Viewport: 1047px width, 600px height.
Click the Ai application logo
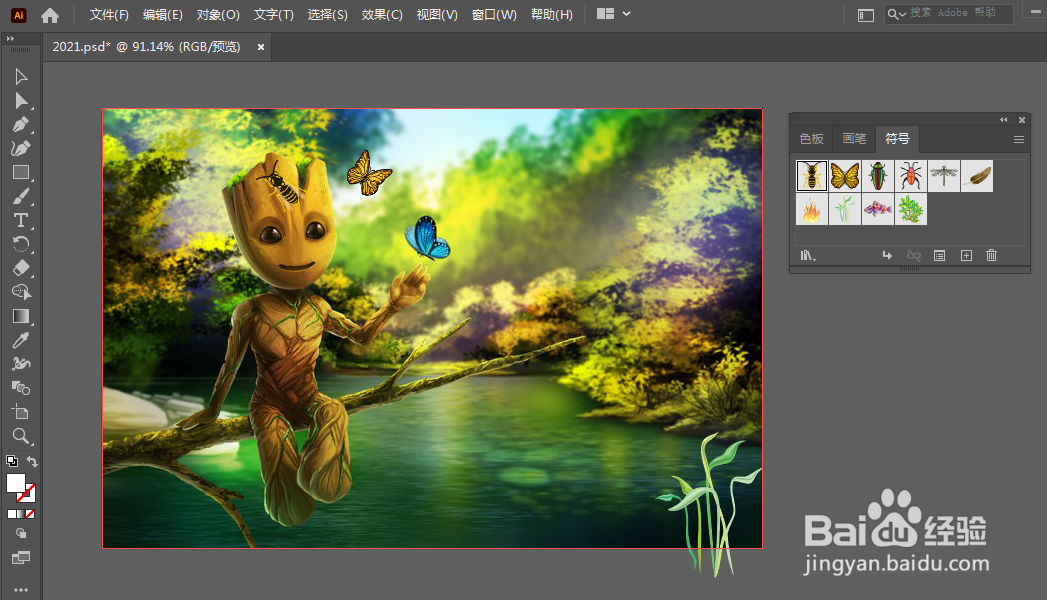click(x=19, y=15)
